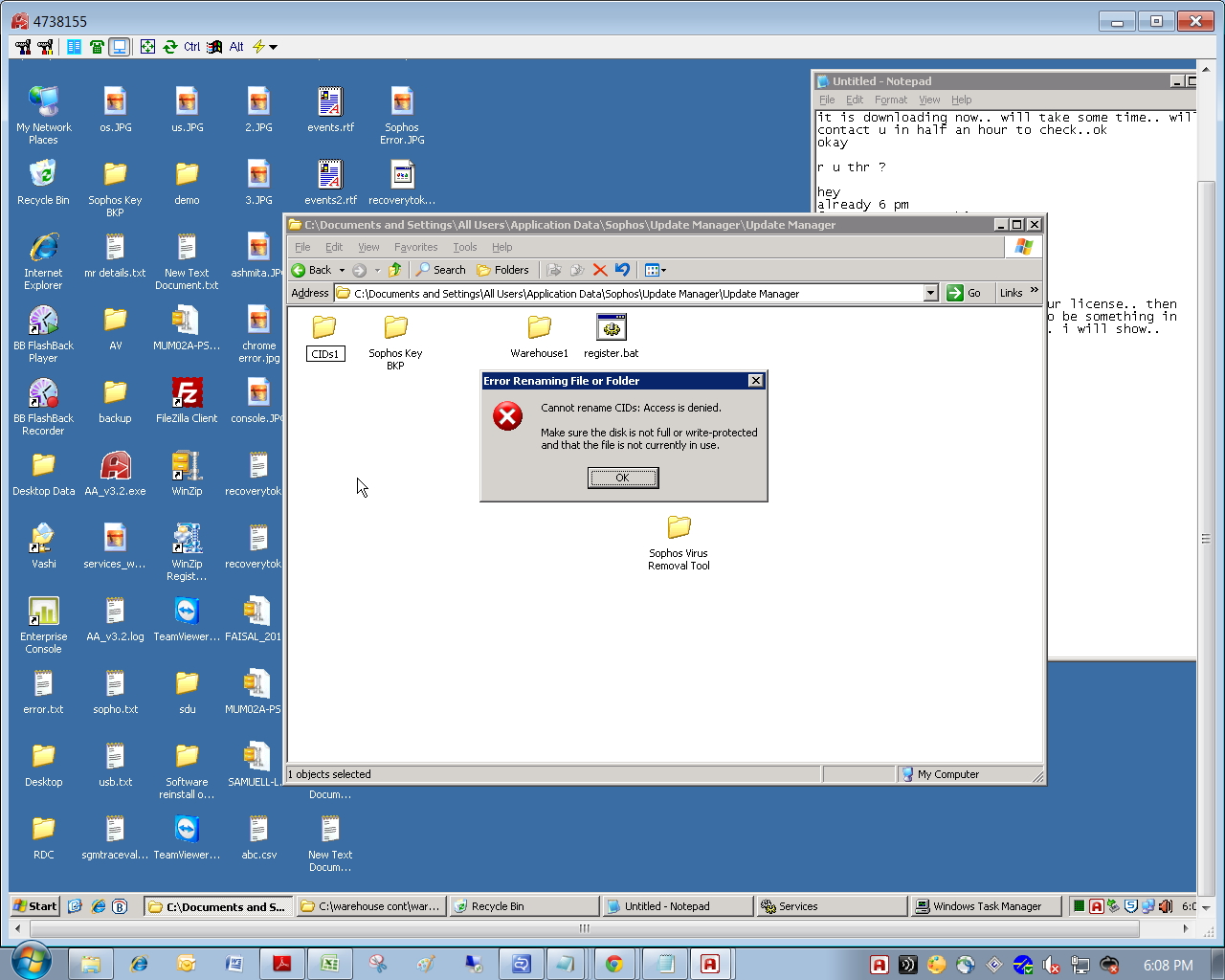Toggle the View-only monitor icon in remote toolbar
This screenshot has width=1225, height=980.
[x=119, y=46]
